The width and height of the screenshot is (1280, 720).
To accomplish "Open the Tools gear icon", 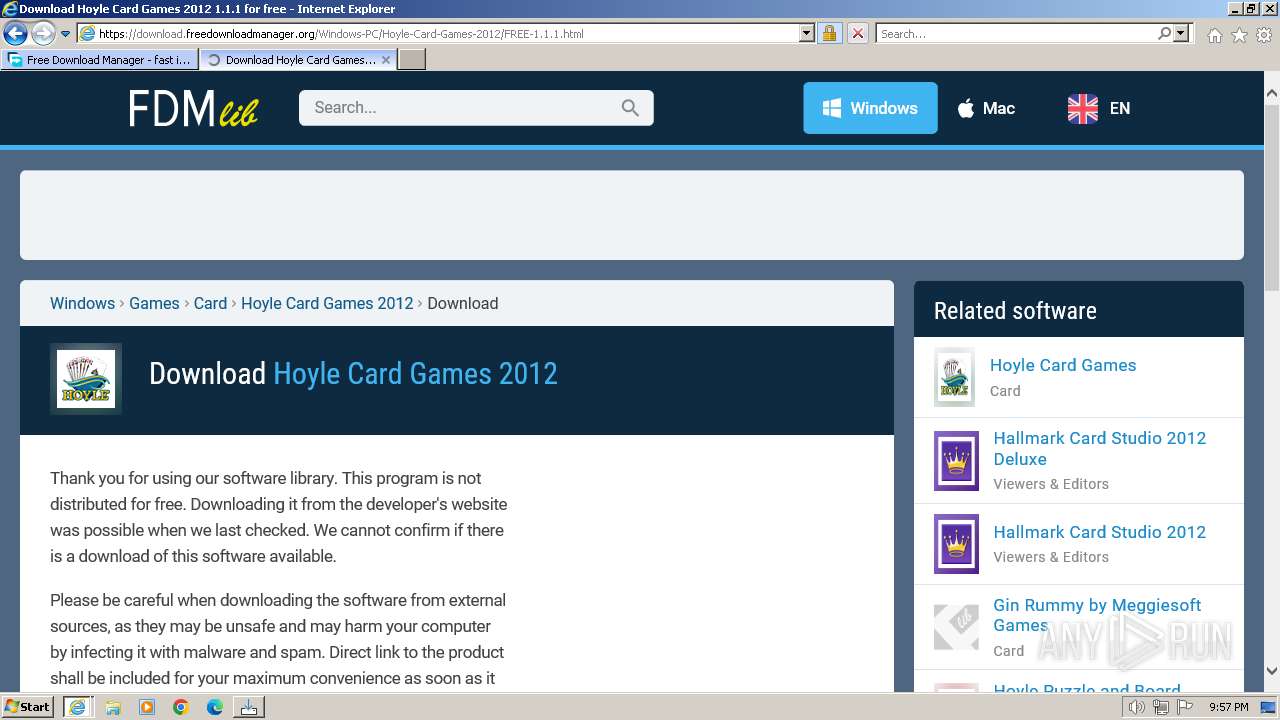I will pos(1264,35).
